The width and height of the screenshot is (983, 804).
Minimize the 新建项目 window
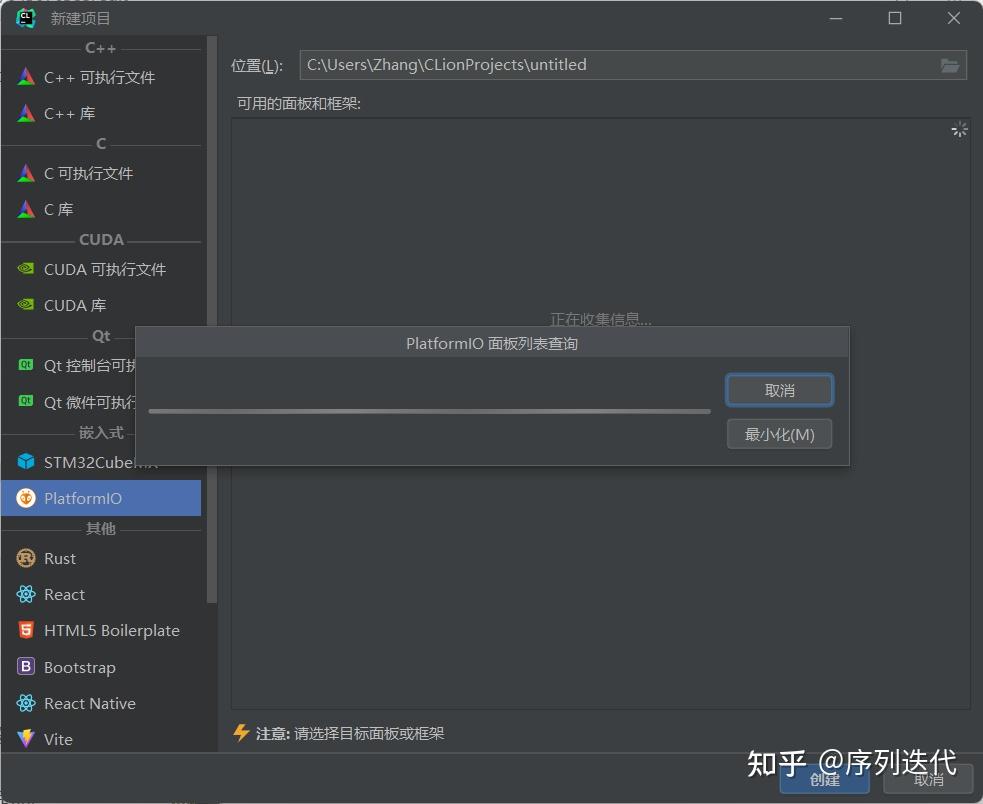click(x=836, y=18)
